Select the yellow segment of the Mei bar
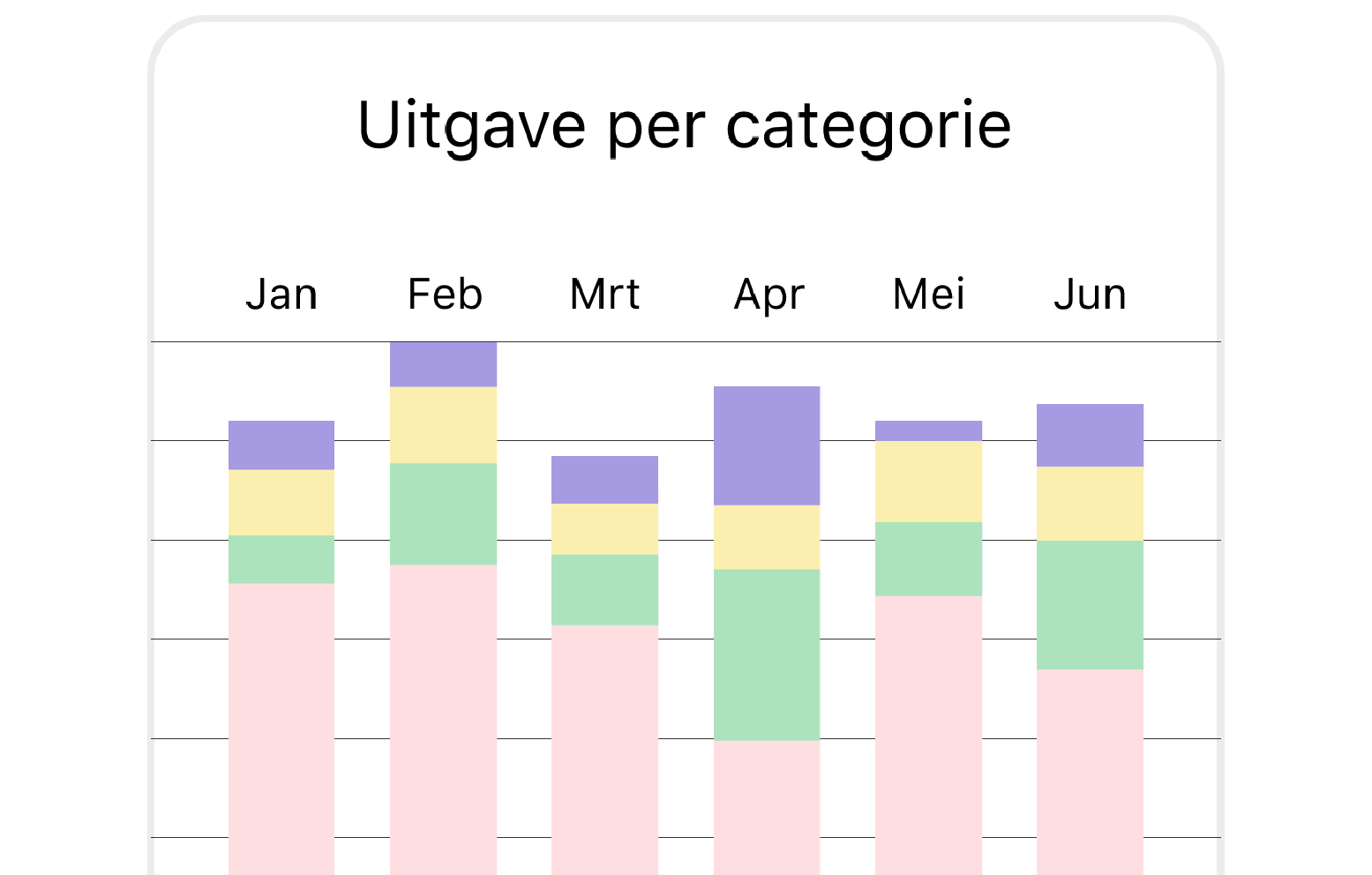The image size is (1372, 875). pos(928,482)
